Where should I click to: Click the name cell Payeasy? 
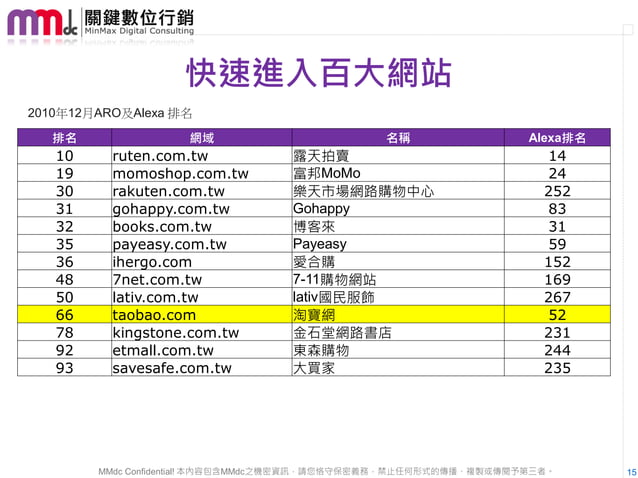click(x=398, y=244)
